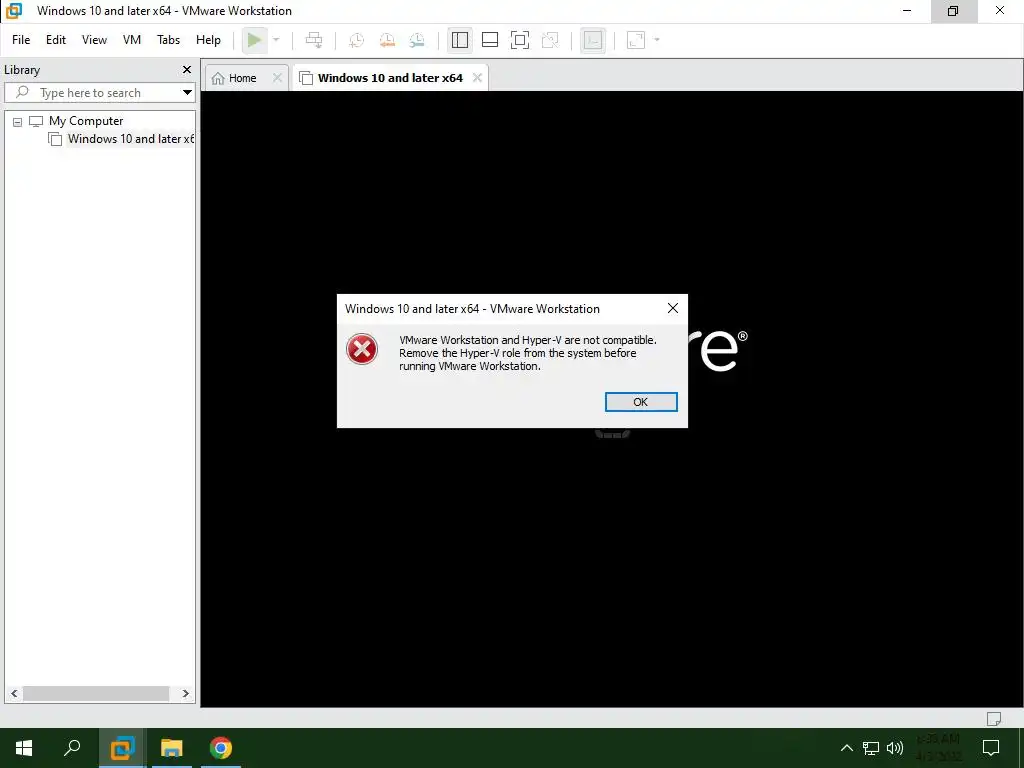Click Enter full screen mode icon
1024x768 pixels.
520,40
